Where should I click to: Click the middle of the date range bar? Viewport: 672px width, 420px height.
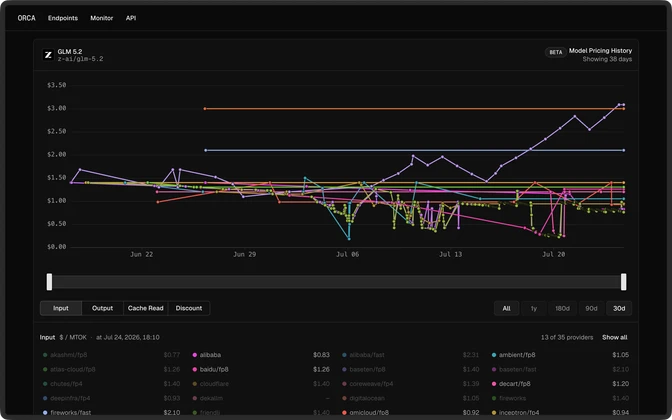point(336,282)
